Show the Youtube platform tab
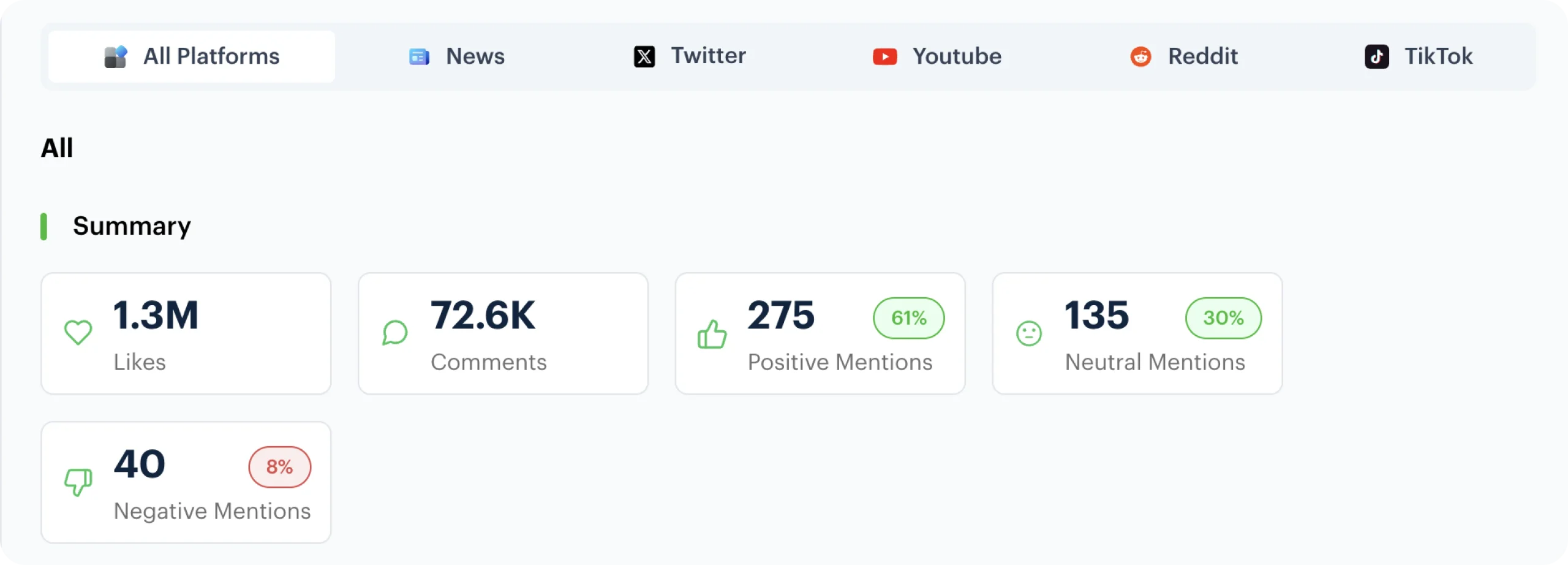The height and width of the screenshot is (565, 1568). [x=937, y=56]
